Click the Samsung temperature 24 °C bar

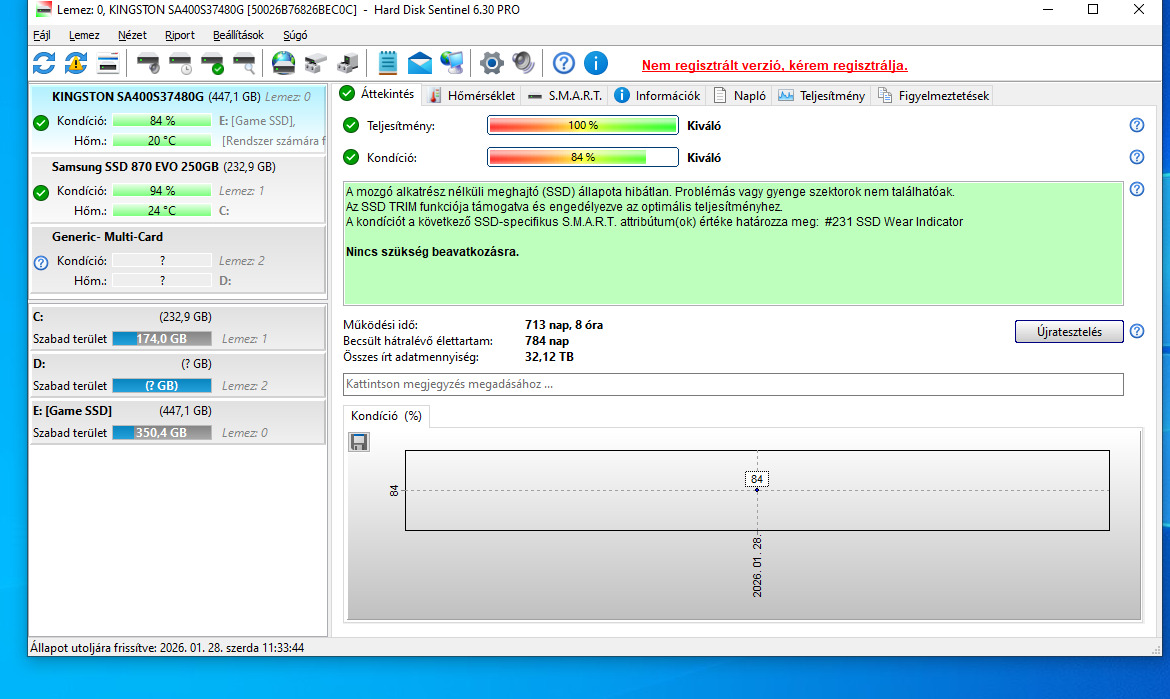pyautogui.click(x=162, y=210)
